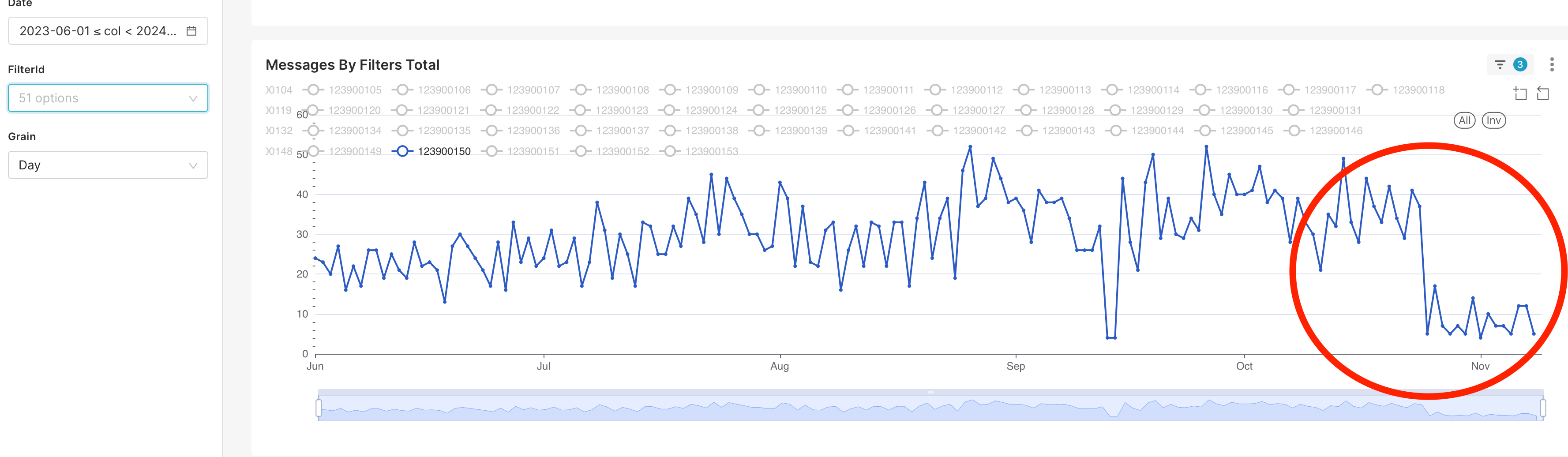Open the calendar icon in the Date field
Image resolution: width=1568 pixels, height=457 pixels.
coord(191,30)
